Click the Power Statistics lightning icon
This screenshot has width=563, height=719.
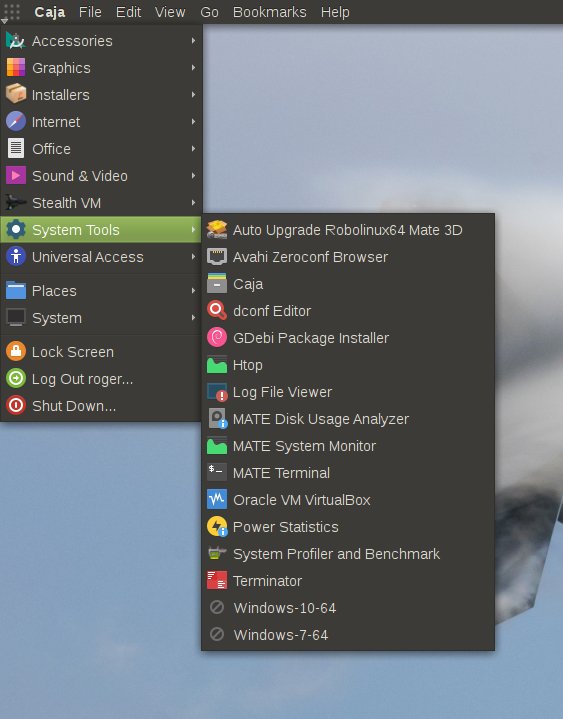217,526
